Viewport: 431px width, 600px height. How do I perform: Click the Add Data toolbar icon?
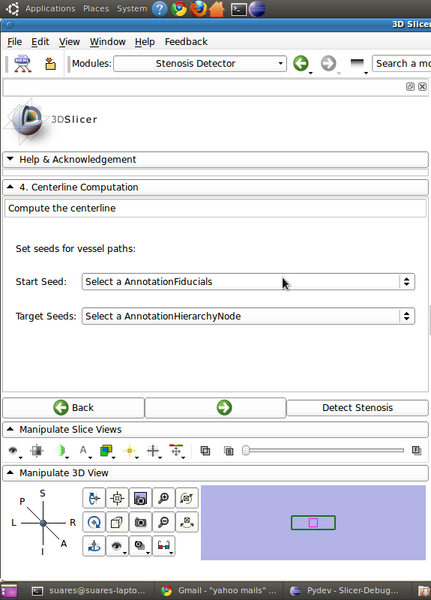tap(50, 64)
